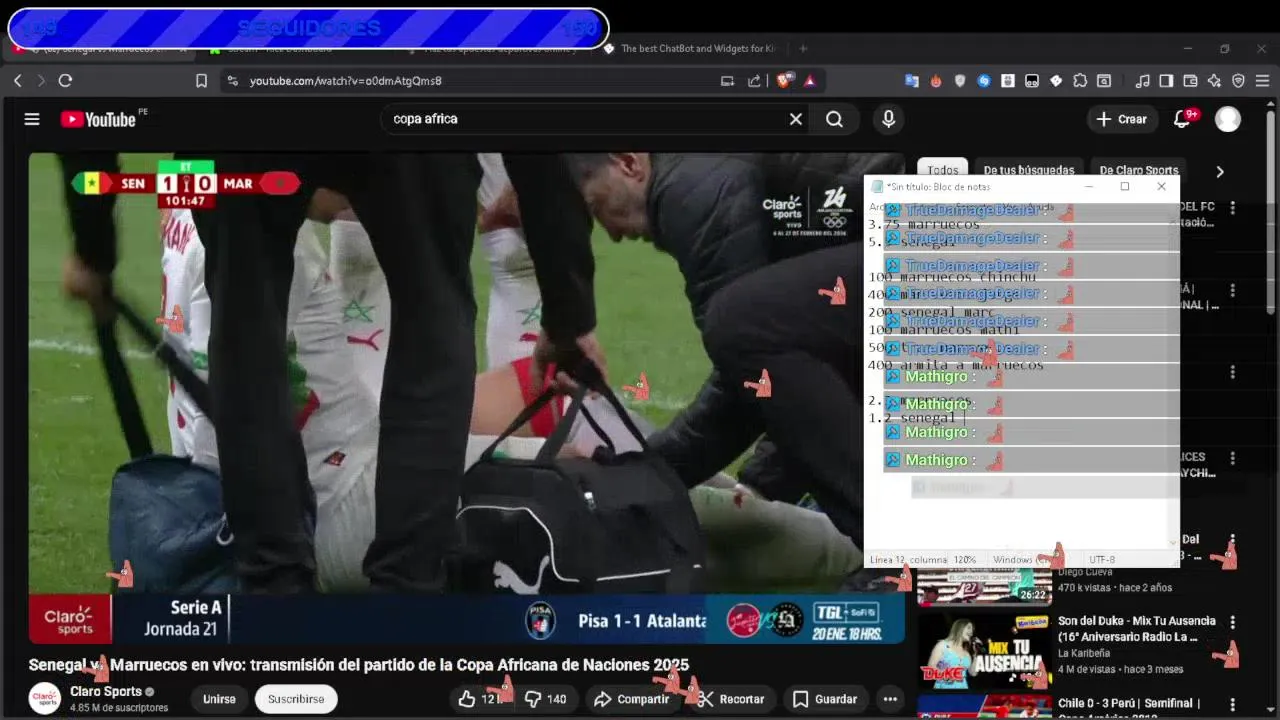Image resolution: width=1280 pixels, height=720 pixels.
Task: Click the Unirse membership button
Action: pos(219,699)
